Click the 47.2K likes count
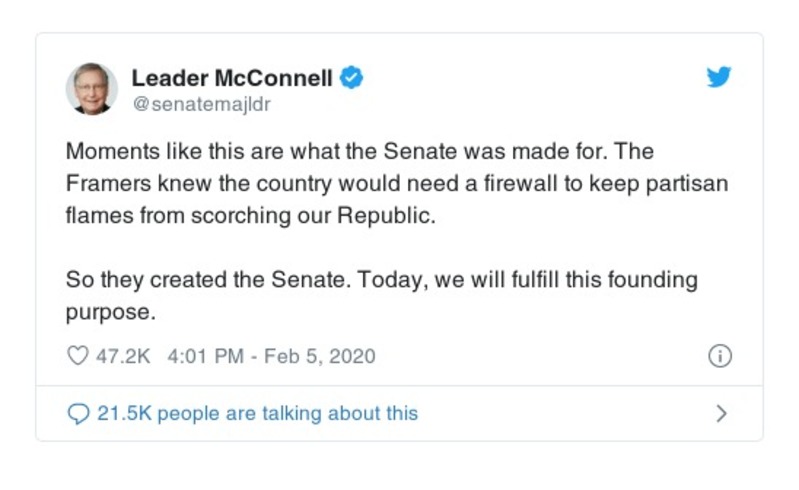 [123, 356]
